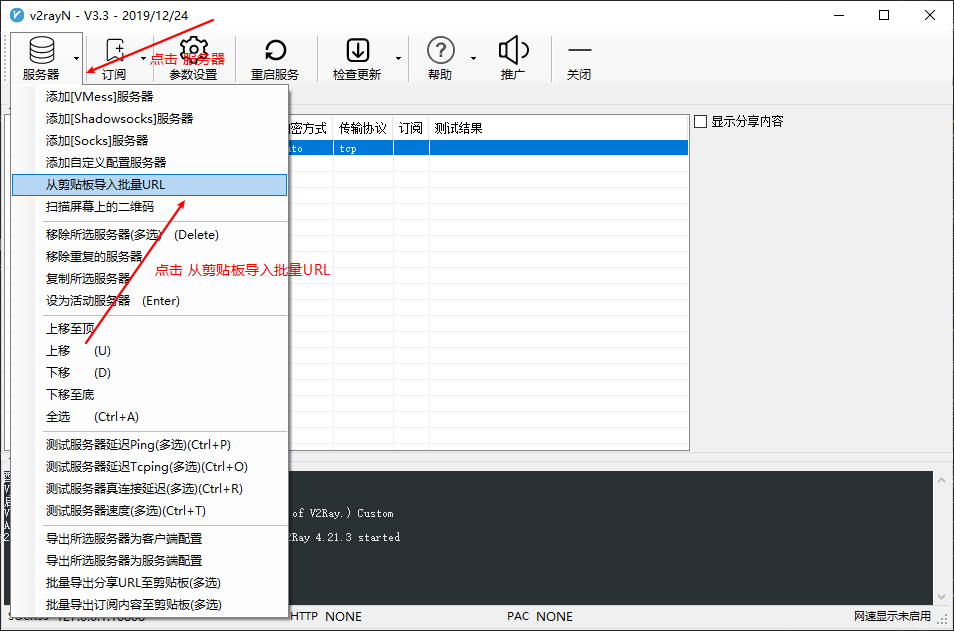
Task: Select 下移至底 menu item
Action: click(150, 394)
